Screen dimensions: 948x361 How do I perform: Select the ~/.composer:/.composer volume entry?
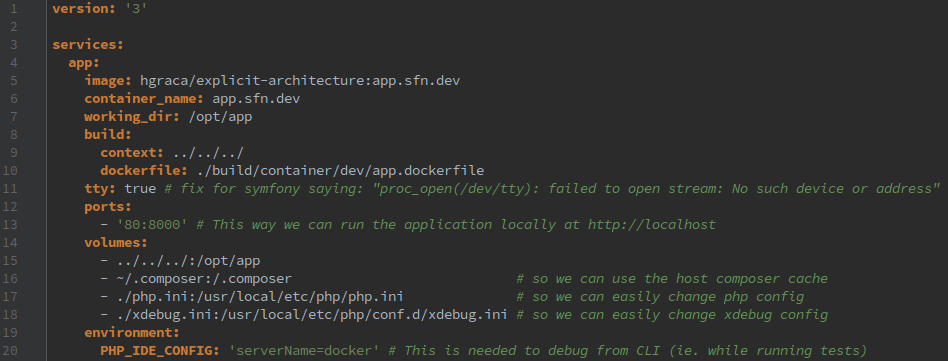[x=204, y=279]
